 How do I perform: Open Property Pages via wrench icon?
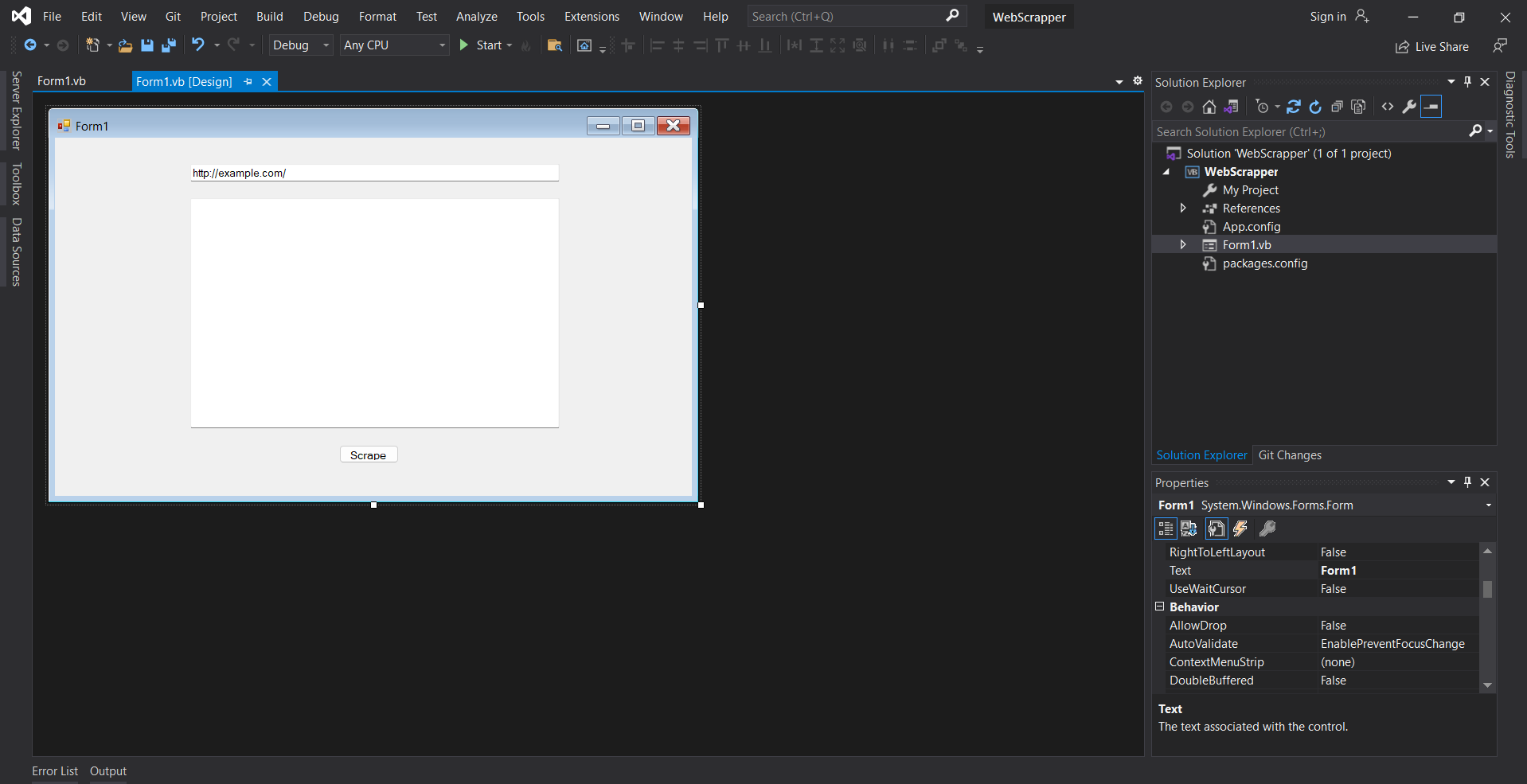pyautogui.click(x=1267, y=528)
